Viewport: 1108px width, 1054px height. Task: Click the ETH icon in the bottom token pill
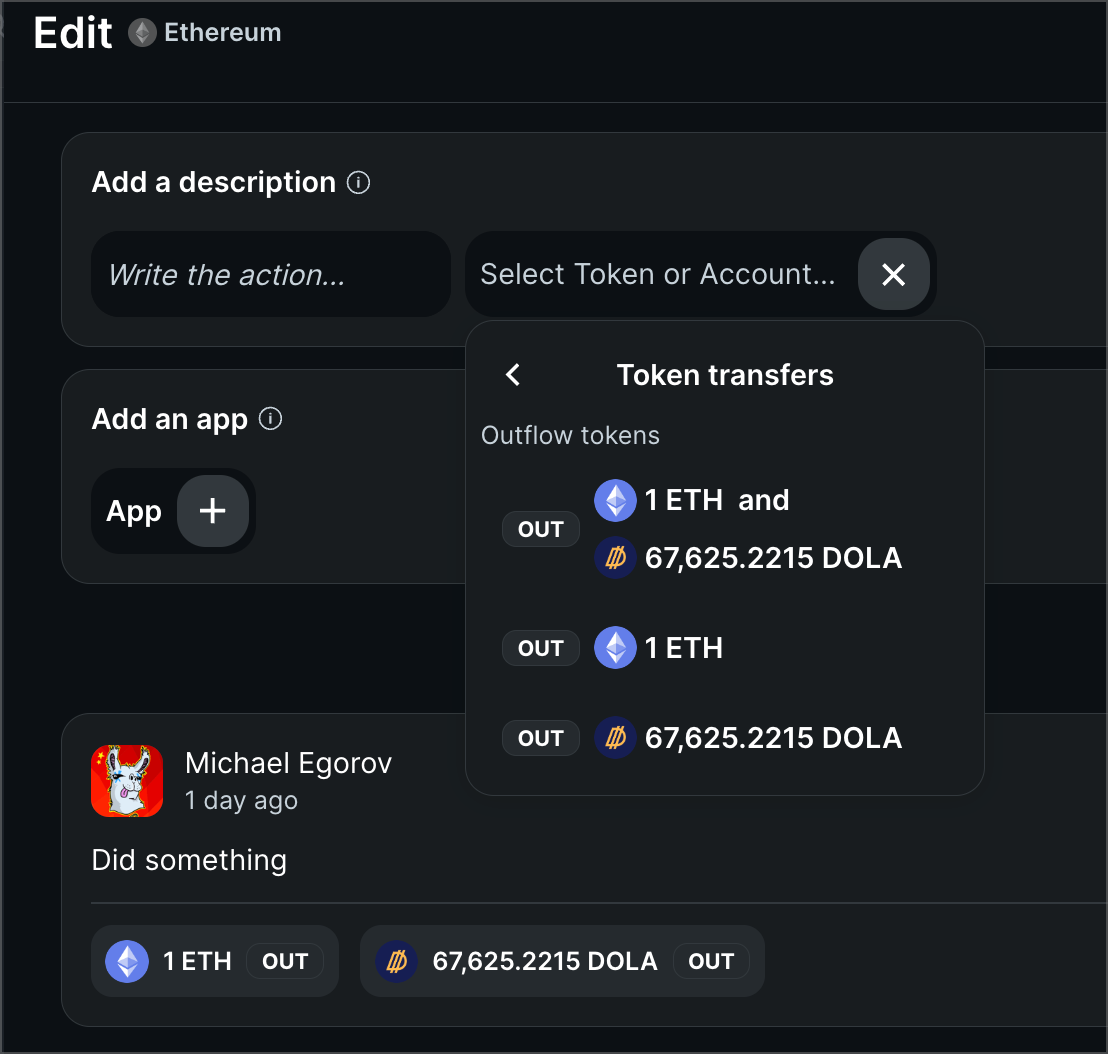tap(127, 960)
